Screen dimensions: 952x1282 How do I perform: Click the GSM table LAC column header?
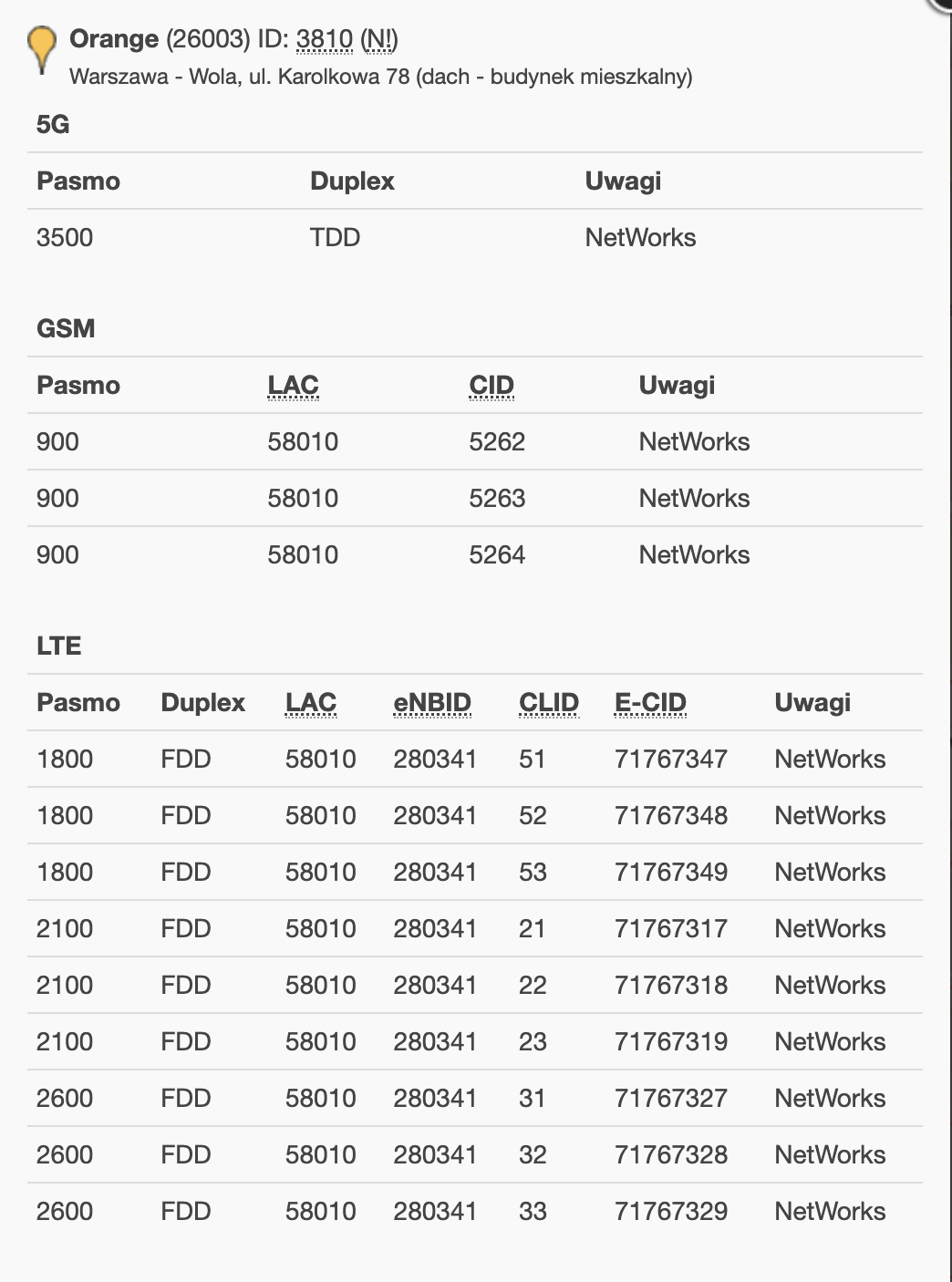[x=293, y=386]
